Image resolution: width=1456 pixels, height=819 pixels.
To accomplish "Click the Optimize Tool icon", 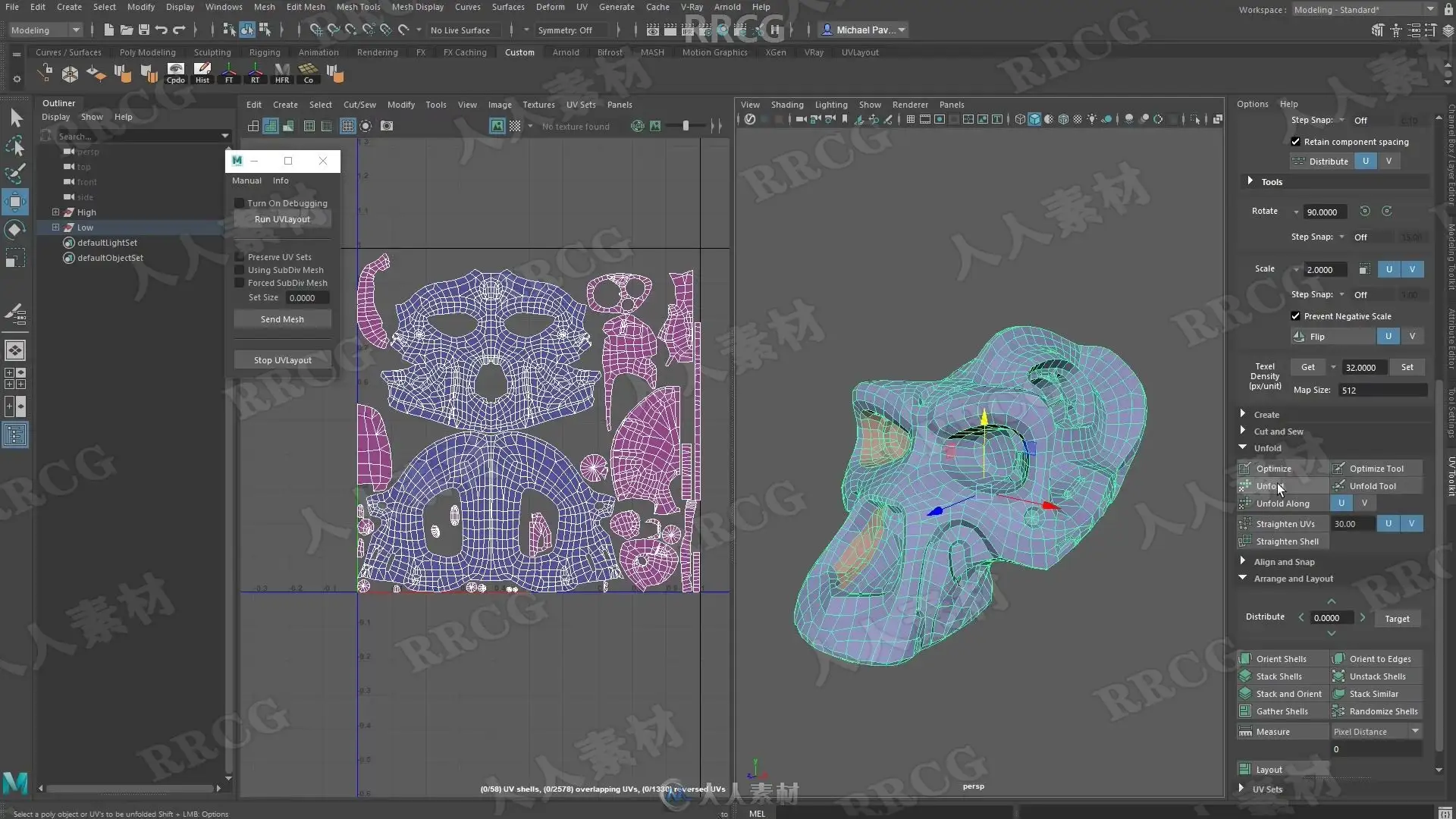I will [1339, 468].
